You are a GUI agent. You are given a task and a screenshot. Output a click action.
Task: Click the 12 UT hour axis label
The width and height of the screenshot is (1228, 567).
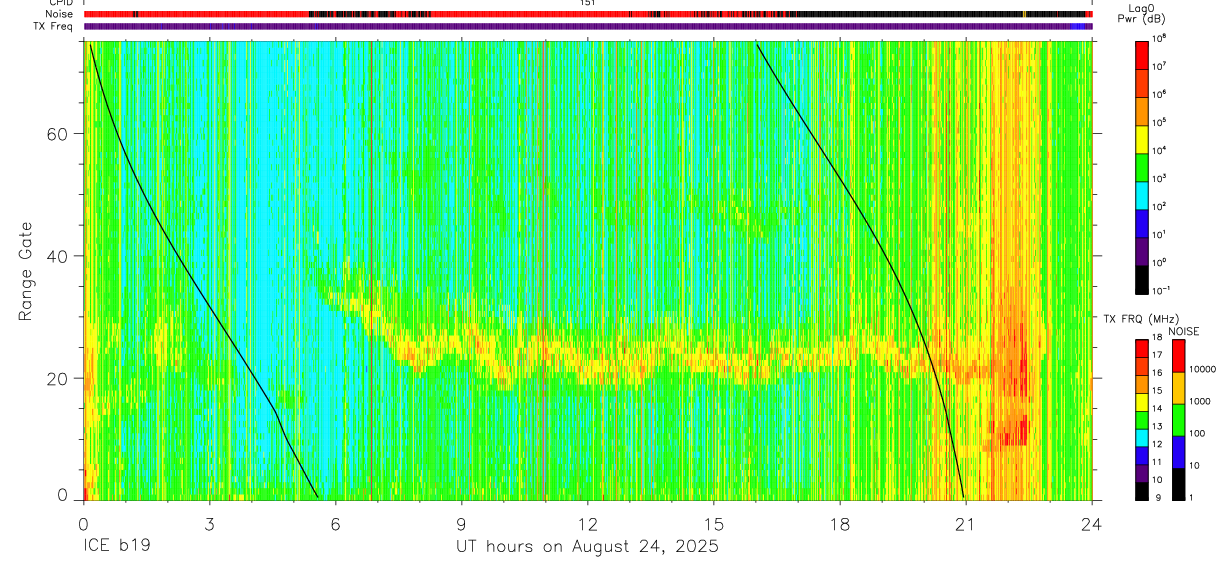point(588,524)
